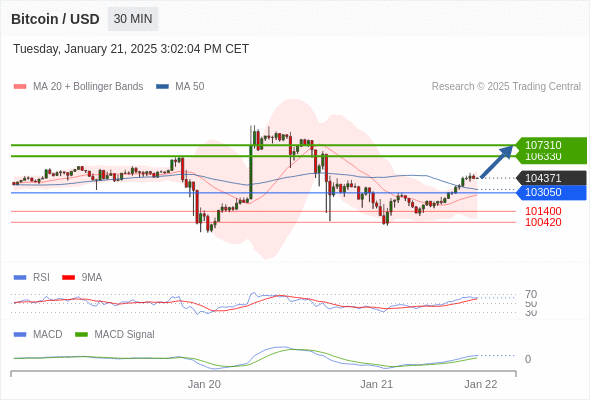
Task: Click the RSI blue legend swatch
Action: (20, 278)
